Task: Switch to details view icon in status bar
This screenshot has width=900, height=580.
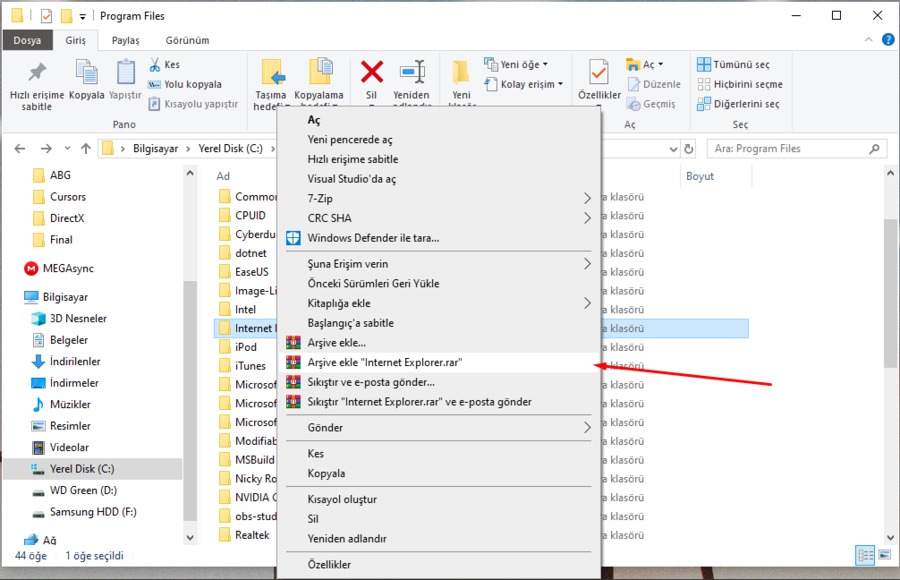Action: [865, 555]
